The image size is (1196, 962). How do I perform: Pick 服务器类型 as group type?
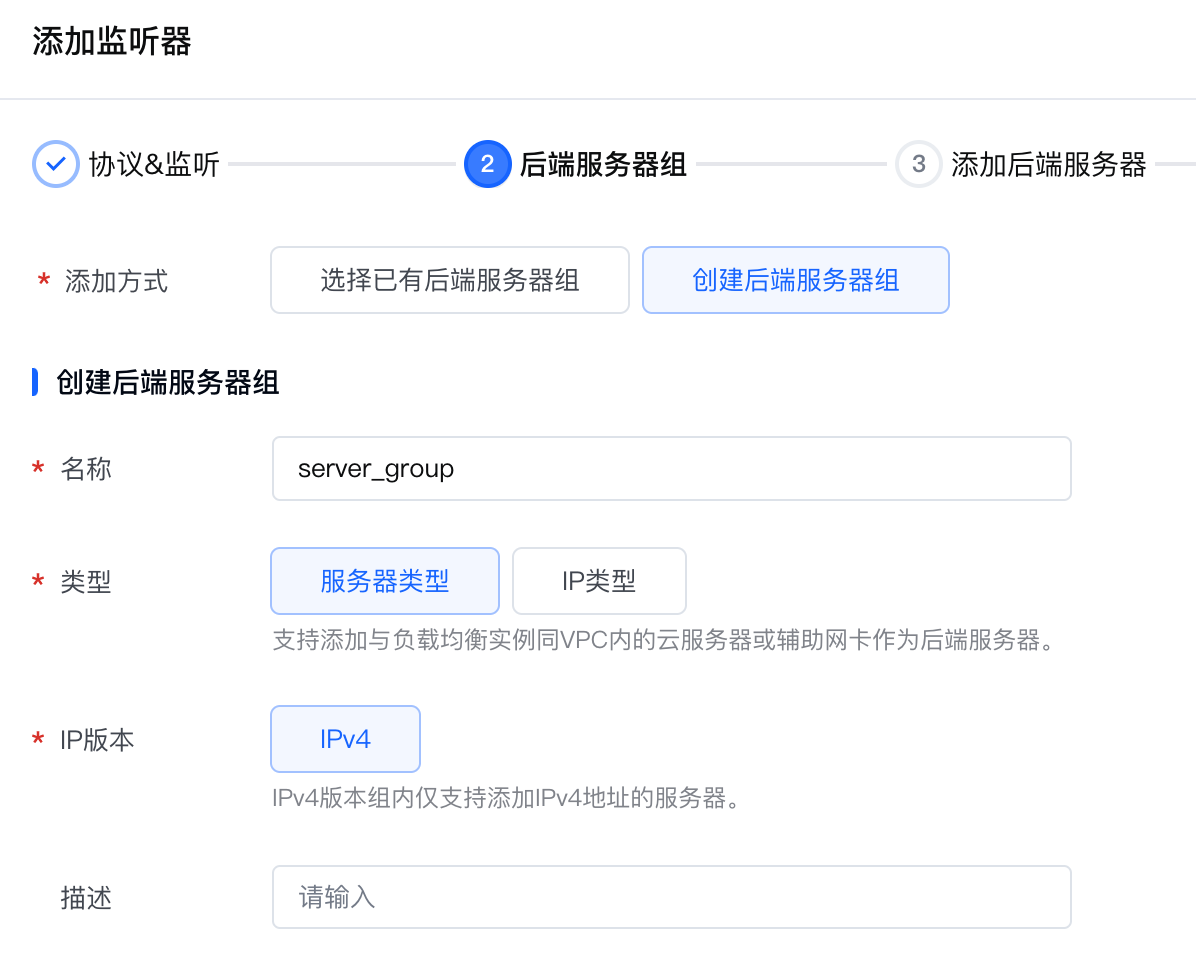pos(384,581)
